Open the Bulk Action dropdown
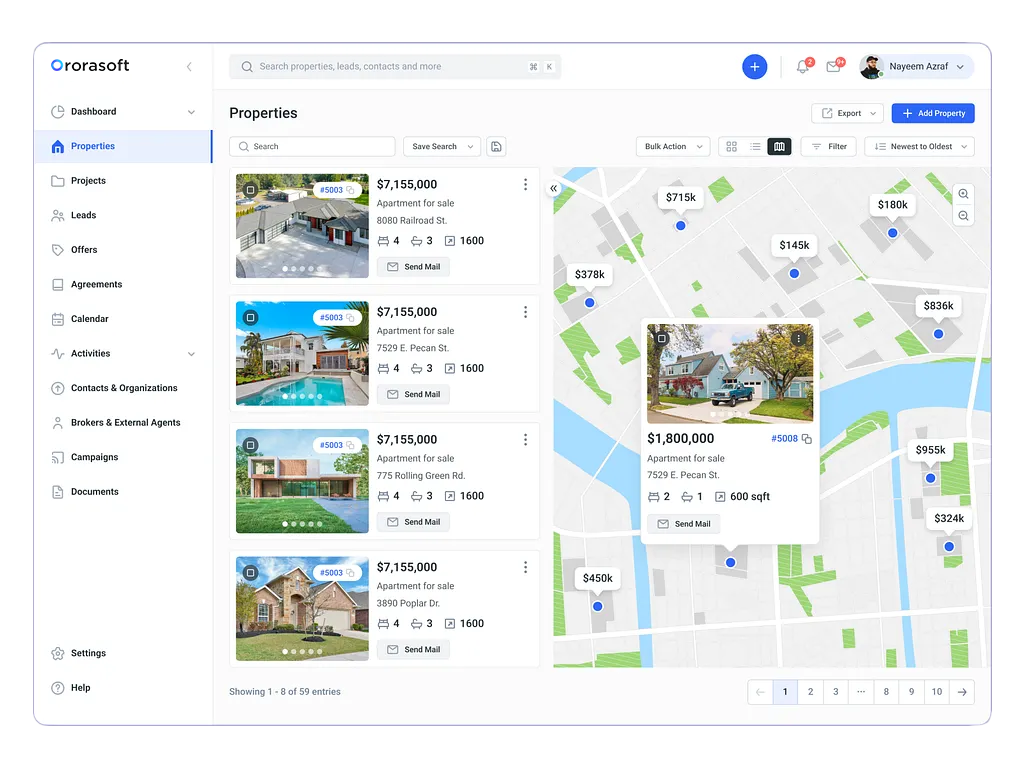 672,146
